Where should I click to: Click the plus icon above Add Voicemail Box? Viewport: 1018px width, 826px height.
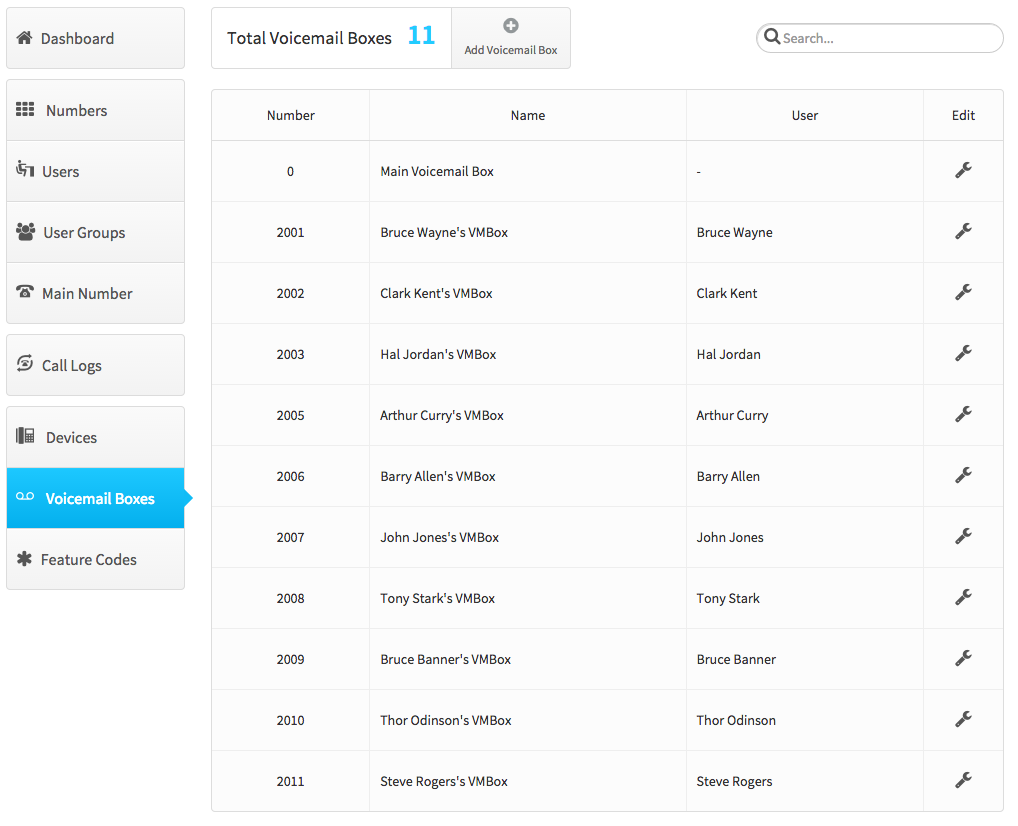pyautogui.click(x=511, y=26)
